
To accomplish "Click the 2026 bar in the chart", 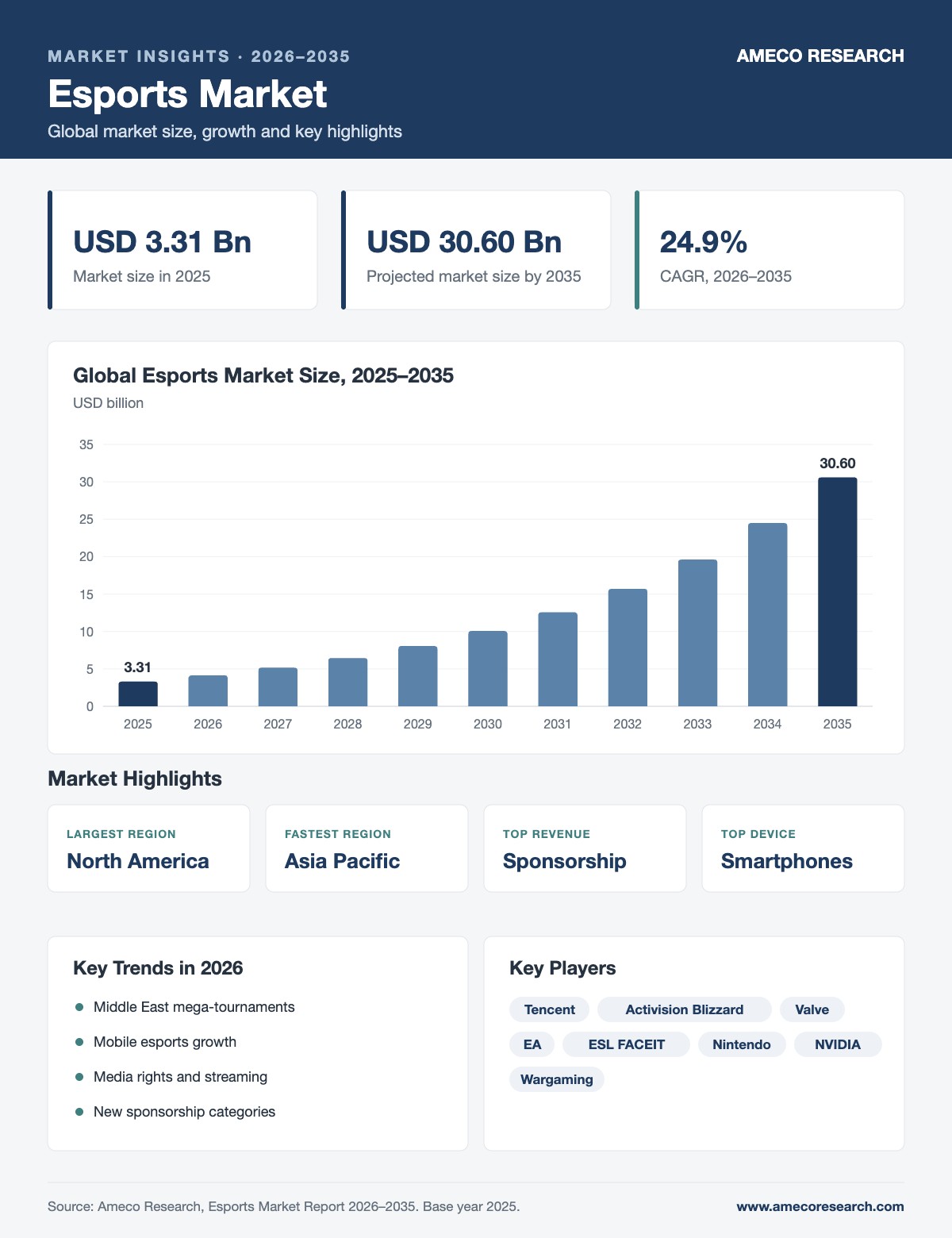I will (x=208, y=690).
